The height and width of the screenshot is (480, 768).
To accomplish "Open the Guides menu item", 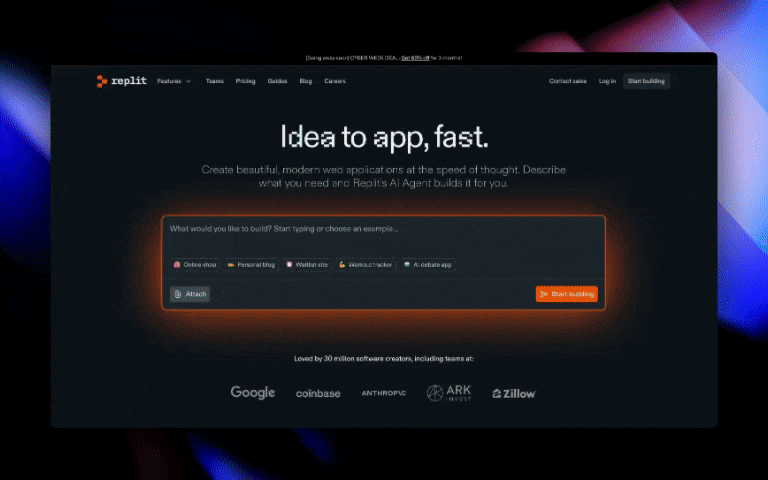I will (277, 81).
